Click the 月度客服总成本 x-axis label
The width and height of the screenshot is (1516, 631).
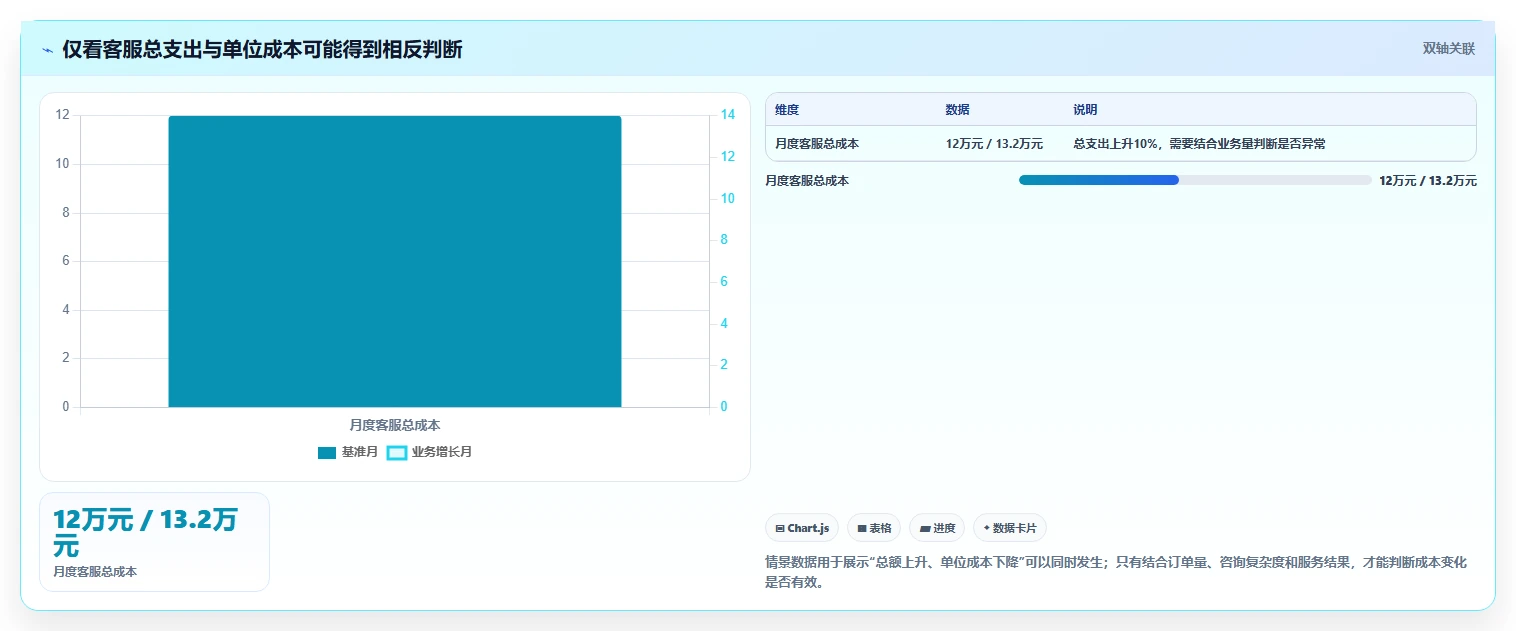point(395,425)
